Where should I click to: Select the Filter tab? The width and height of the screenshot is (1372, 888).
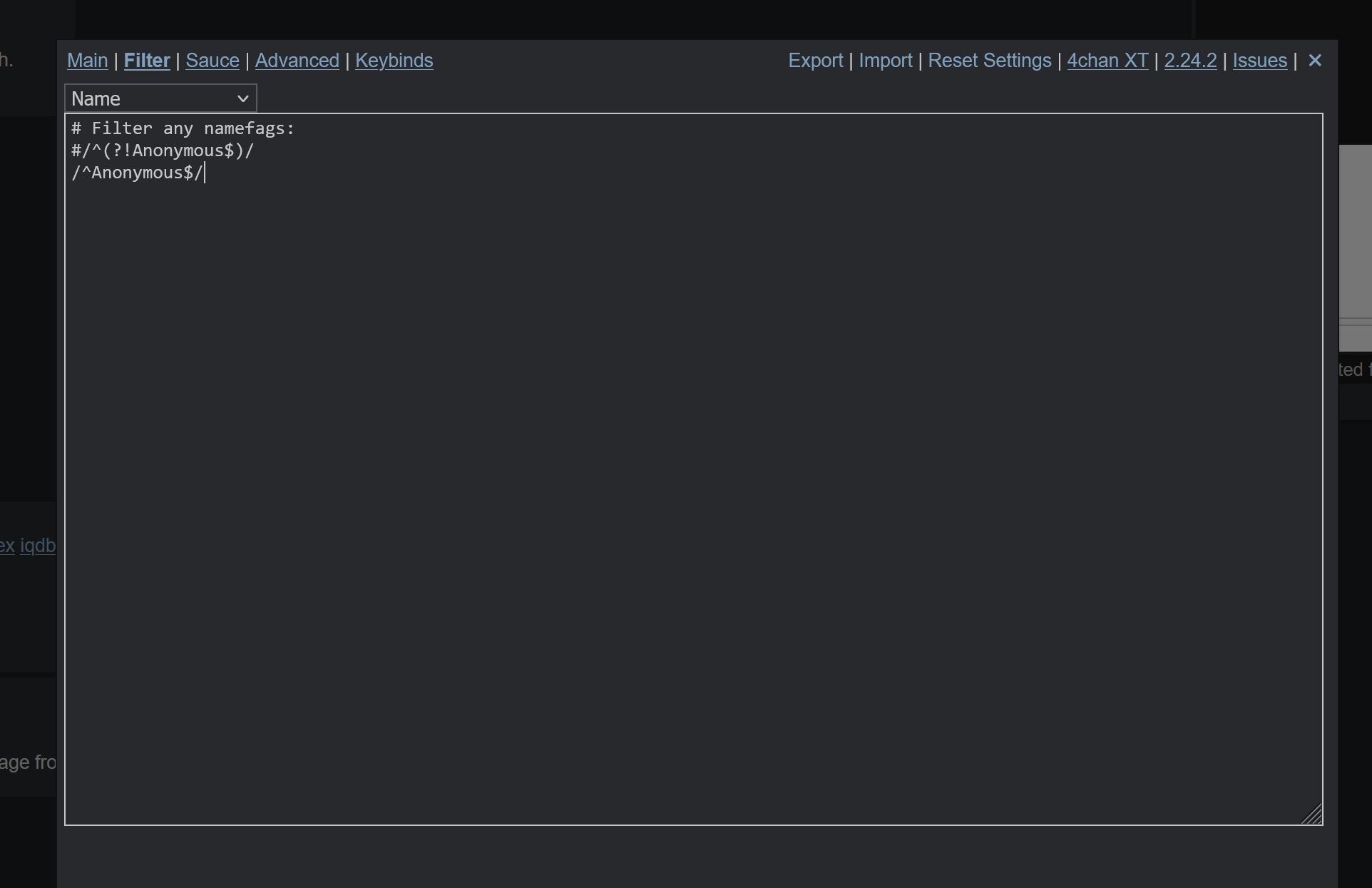pos(147,61)
